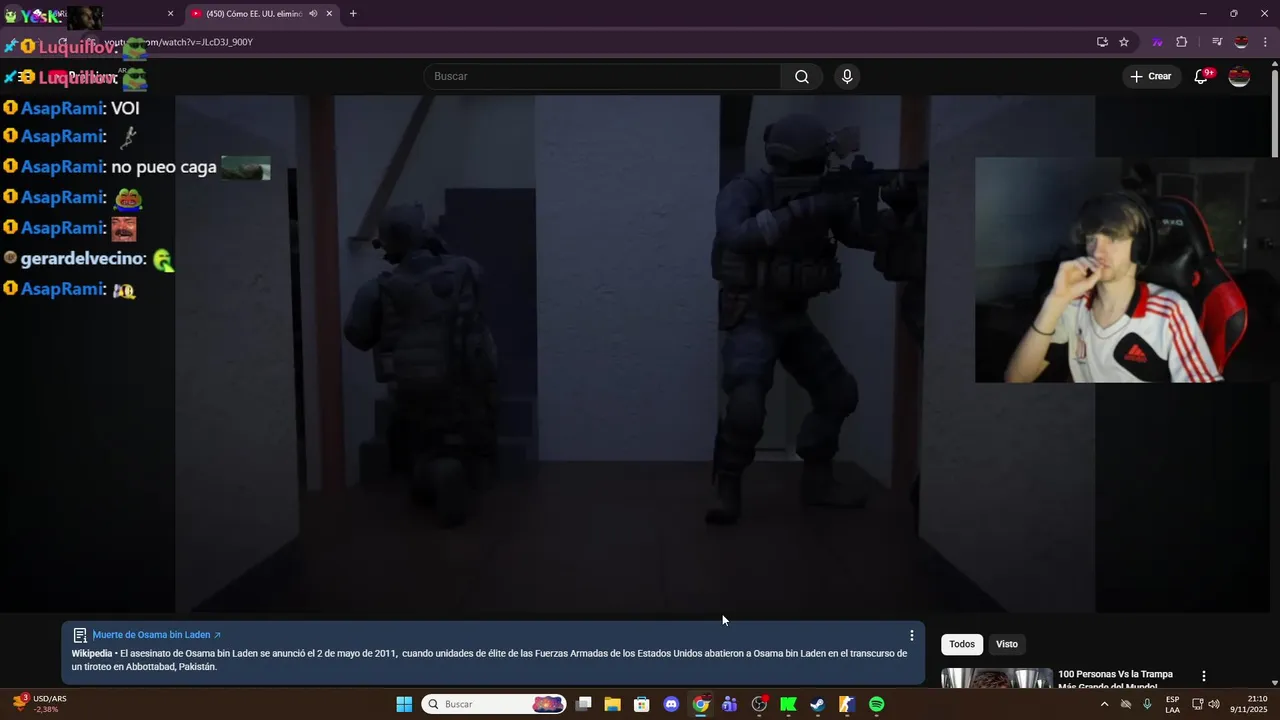
Task: Click the browser address bar URL
Action: (x=180, y=42)
